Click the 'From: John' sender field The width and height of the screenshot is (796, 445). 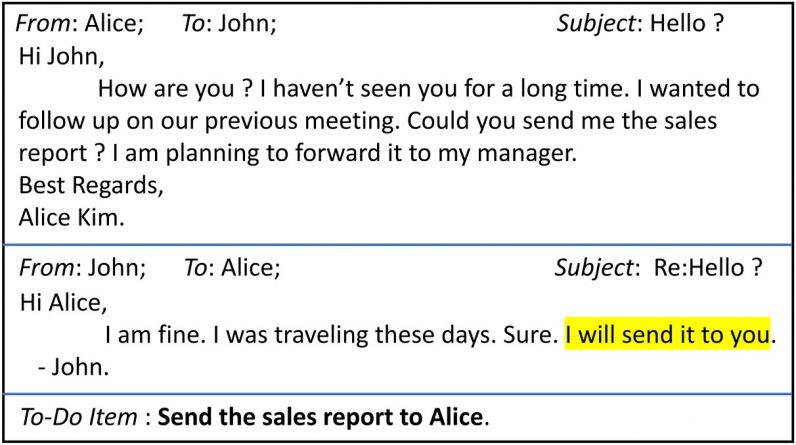point(82,267)
